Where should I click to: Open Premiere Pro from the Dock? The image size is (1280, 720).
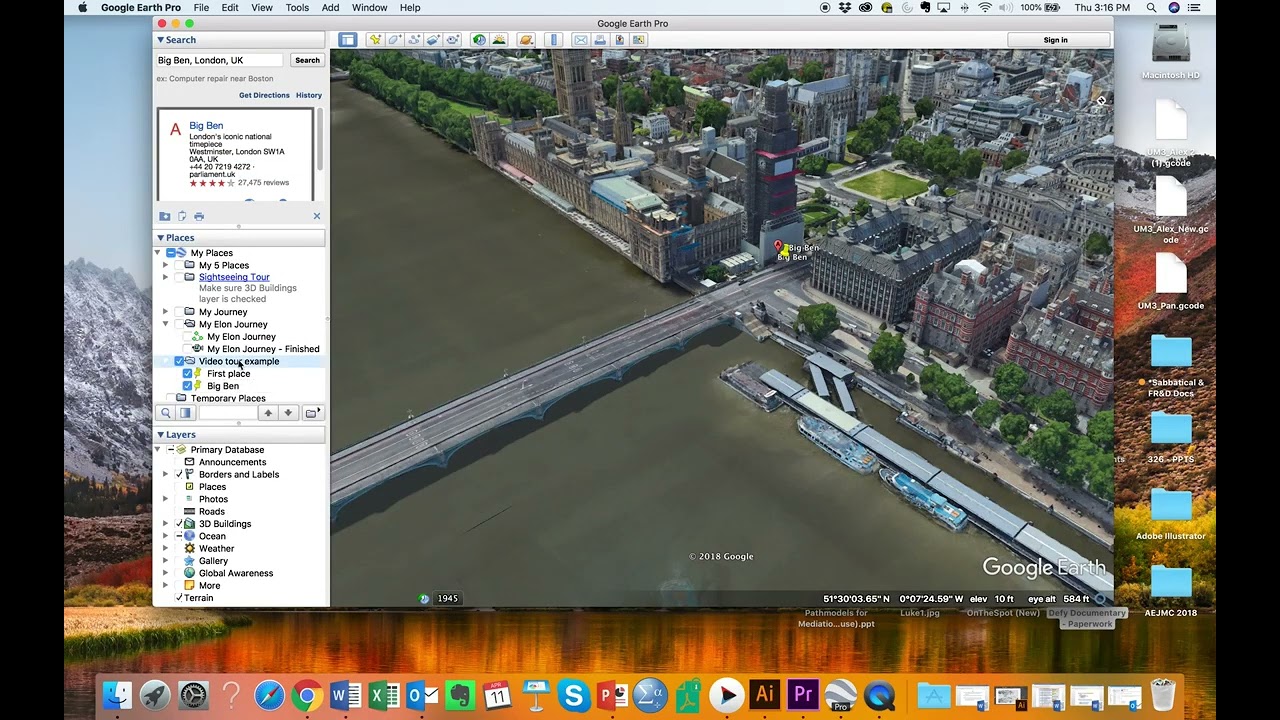point(803,694)
